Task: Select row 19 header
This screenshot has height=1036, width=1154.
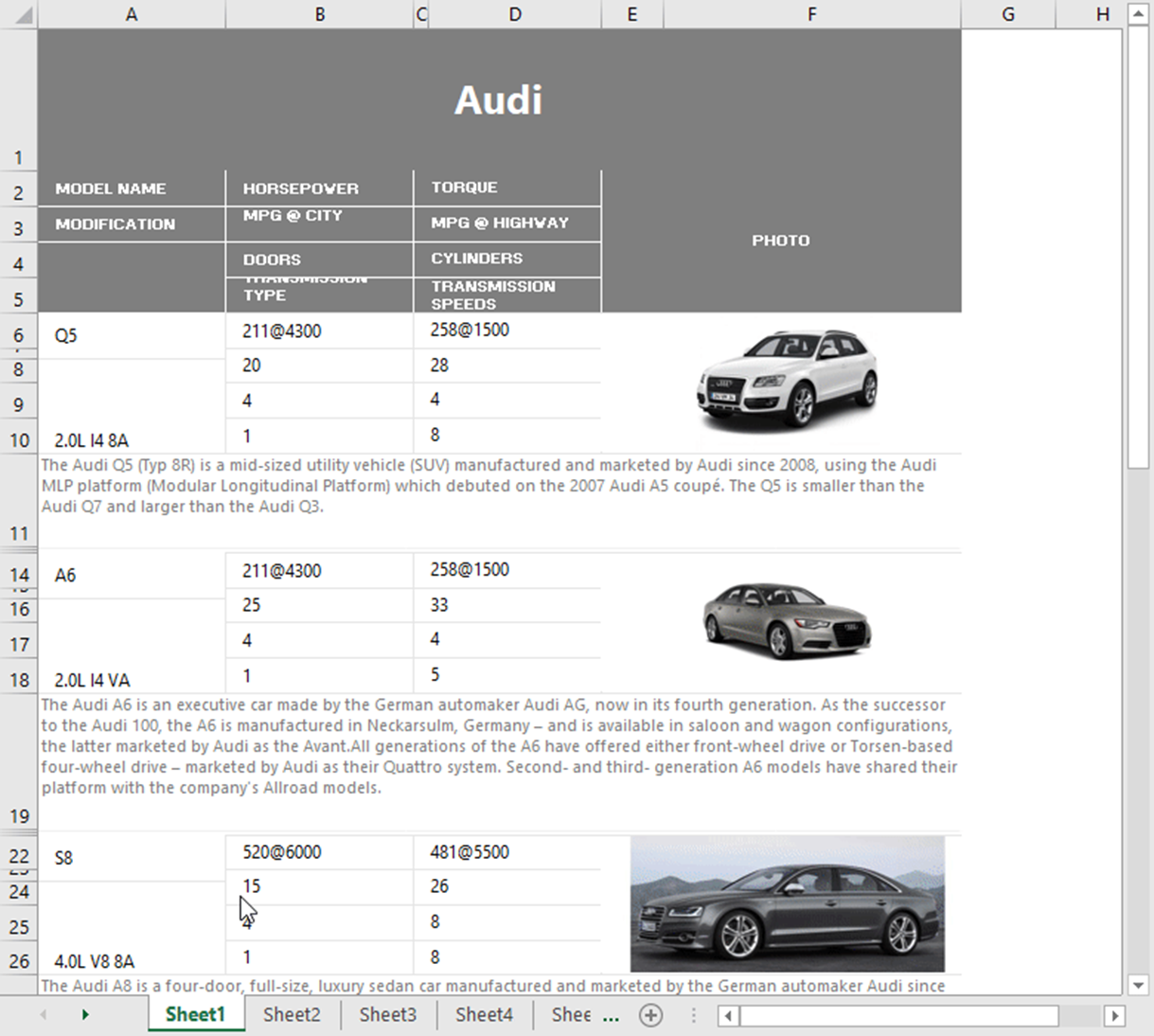Action: point(19,761)
